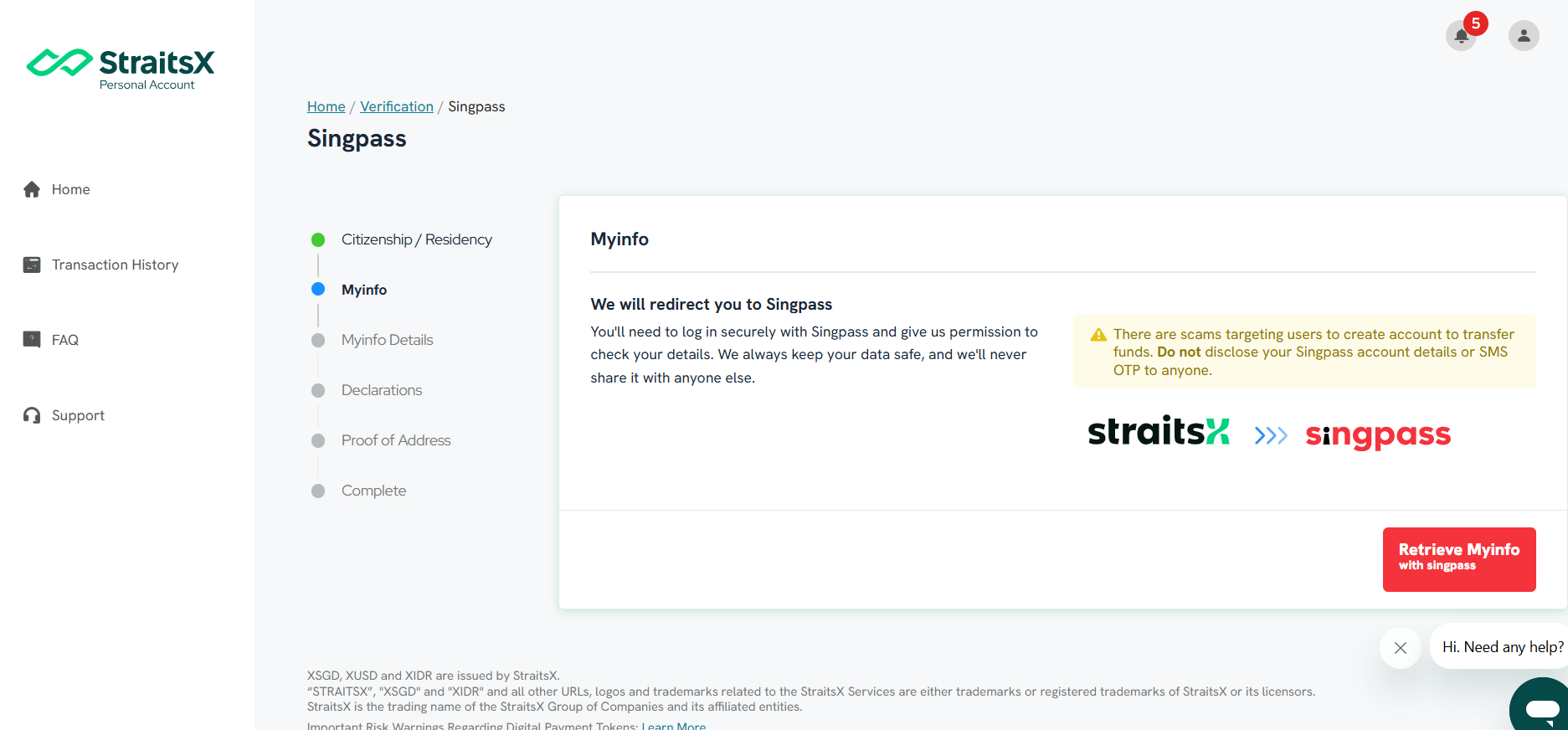Select the Complete step
The height and width of the screenshot is (730, 1568).
374,491
